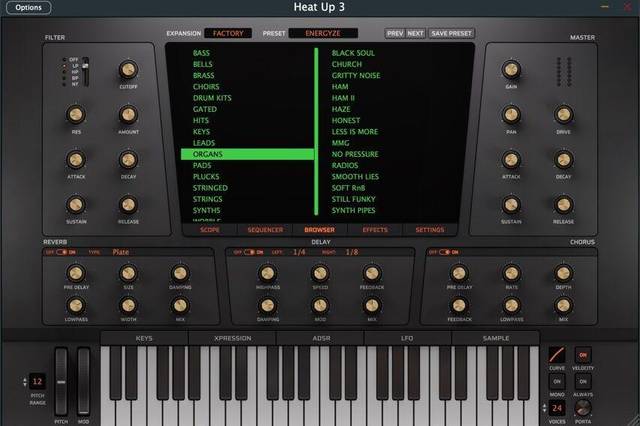
Task: Click the chorus Lowpass knob
Action: click(511, 305)
